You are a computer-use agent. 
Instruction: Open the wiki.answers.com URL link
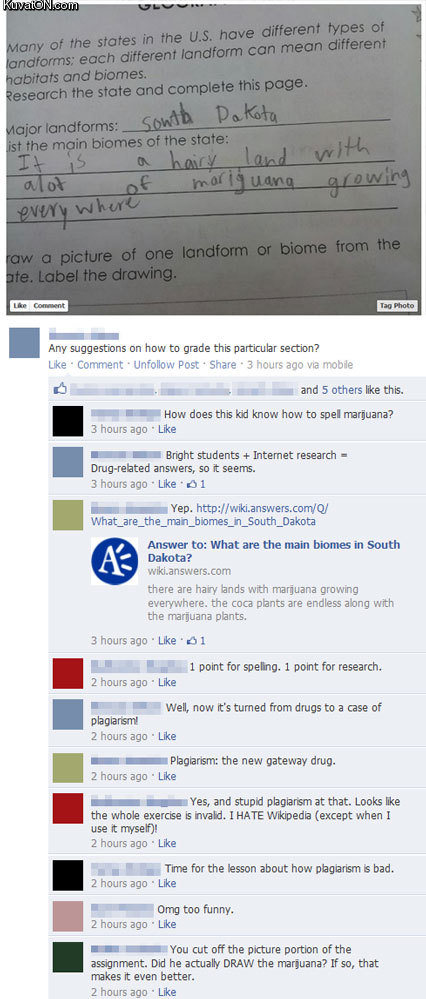(210, 514)
